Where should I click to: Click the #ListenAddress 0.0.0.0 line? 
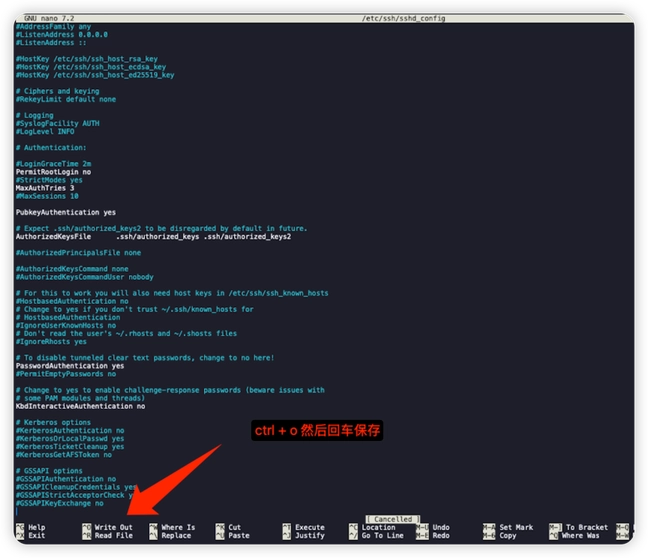click(x=62, y=35)
